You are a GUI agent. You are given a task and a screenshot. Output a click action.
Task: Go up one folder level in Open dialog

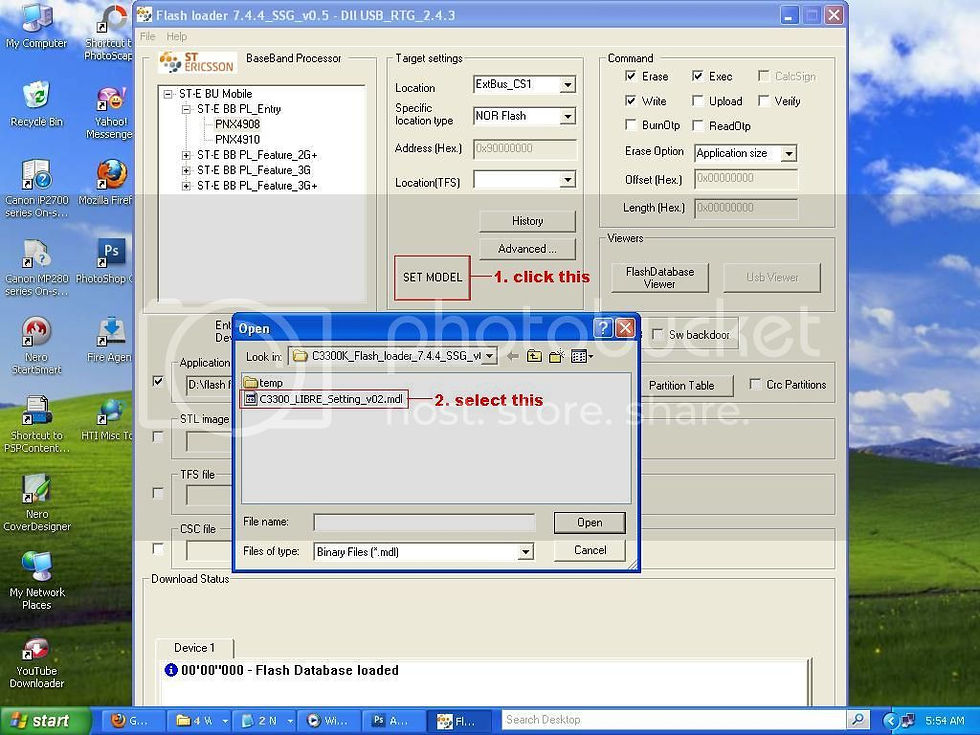(x=534, y=356)
